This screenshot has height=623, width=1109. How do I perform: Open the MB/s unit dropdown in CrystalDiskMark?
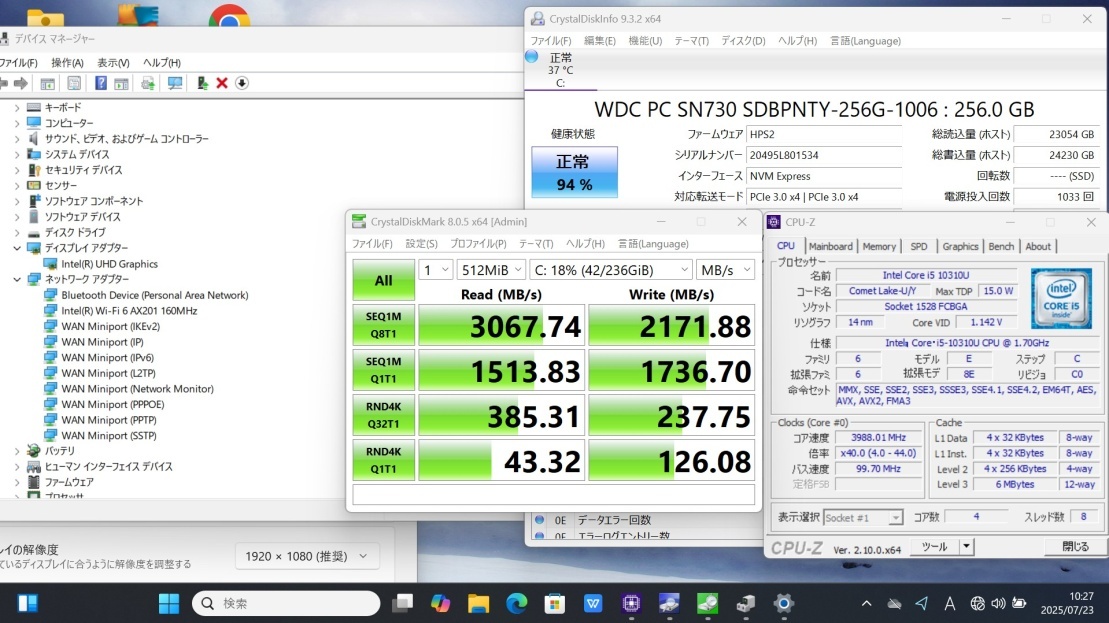[725, 269]
